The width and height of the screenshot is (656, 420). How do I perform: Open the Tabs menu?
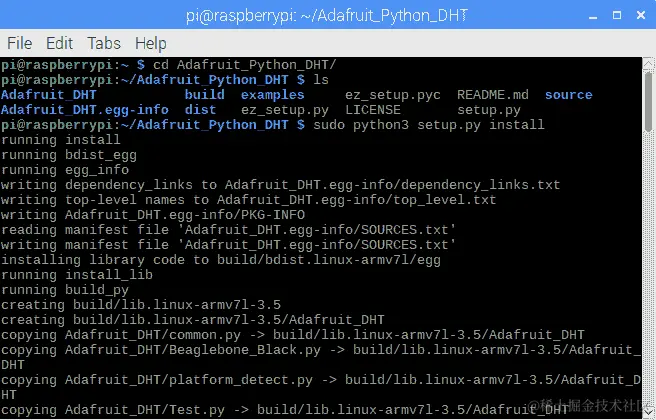pos(104,43)
